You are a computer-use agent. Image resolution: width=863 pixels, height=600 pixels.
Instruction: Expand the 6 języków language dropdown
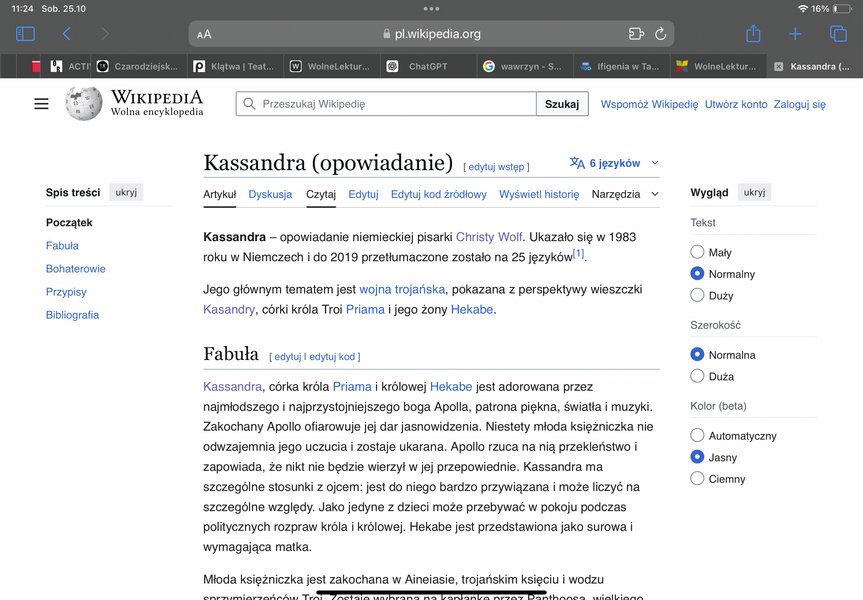614,163
